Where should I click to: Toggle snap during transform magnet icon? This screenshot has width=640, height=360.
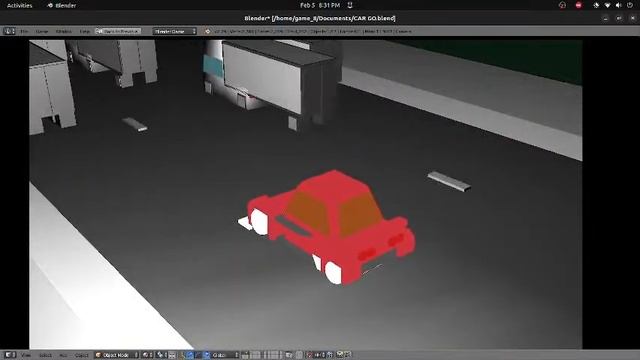tap(310, 355)
